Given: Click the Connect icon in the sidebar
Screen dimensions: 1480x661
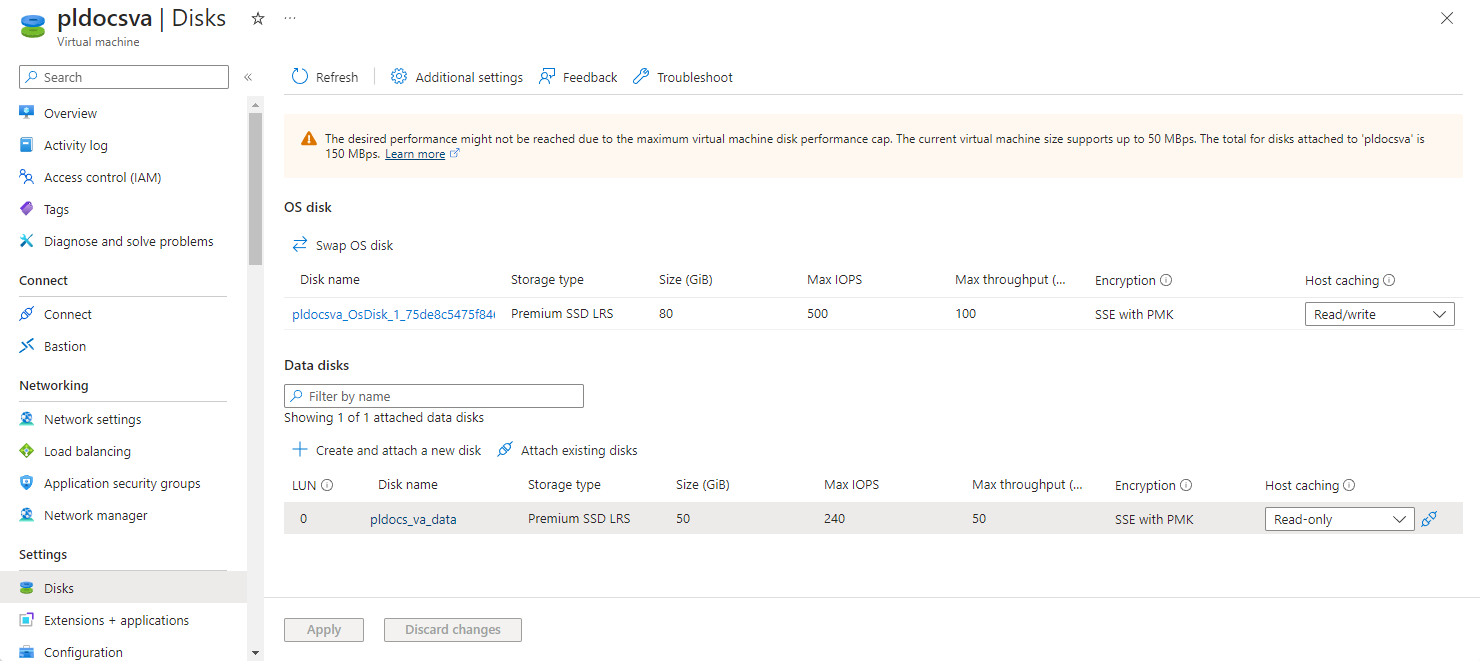Looking at the screenshot, I should coord(27,314).
